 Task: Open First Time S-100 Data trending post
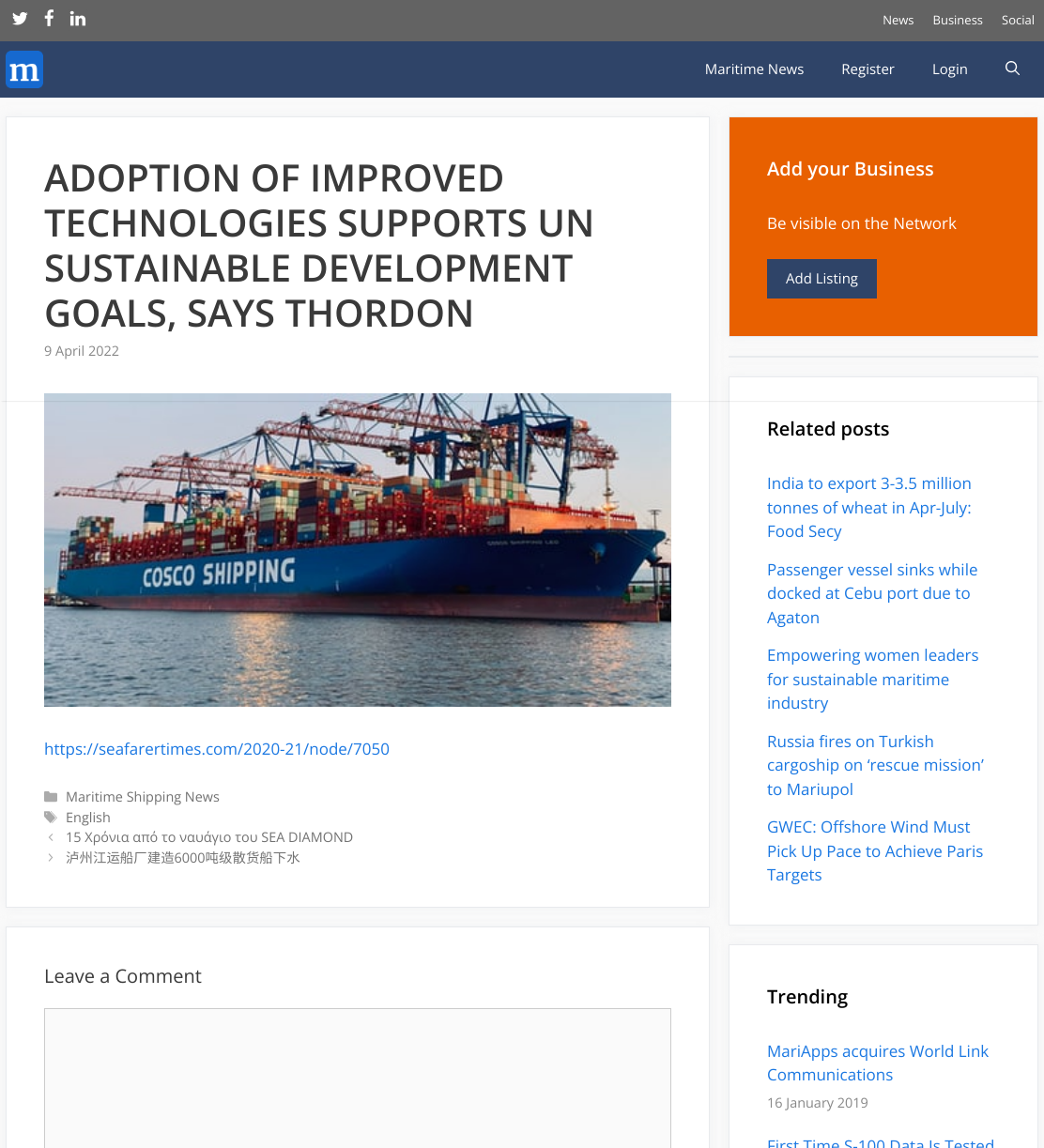881,1142
